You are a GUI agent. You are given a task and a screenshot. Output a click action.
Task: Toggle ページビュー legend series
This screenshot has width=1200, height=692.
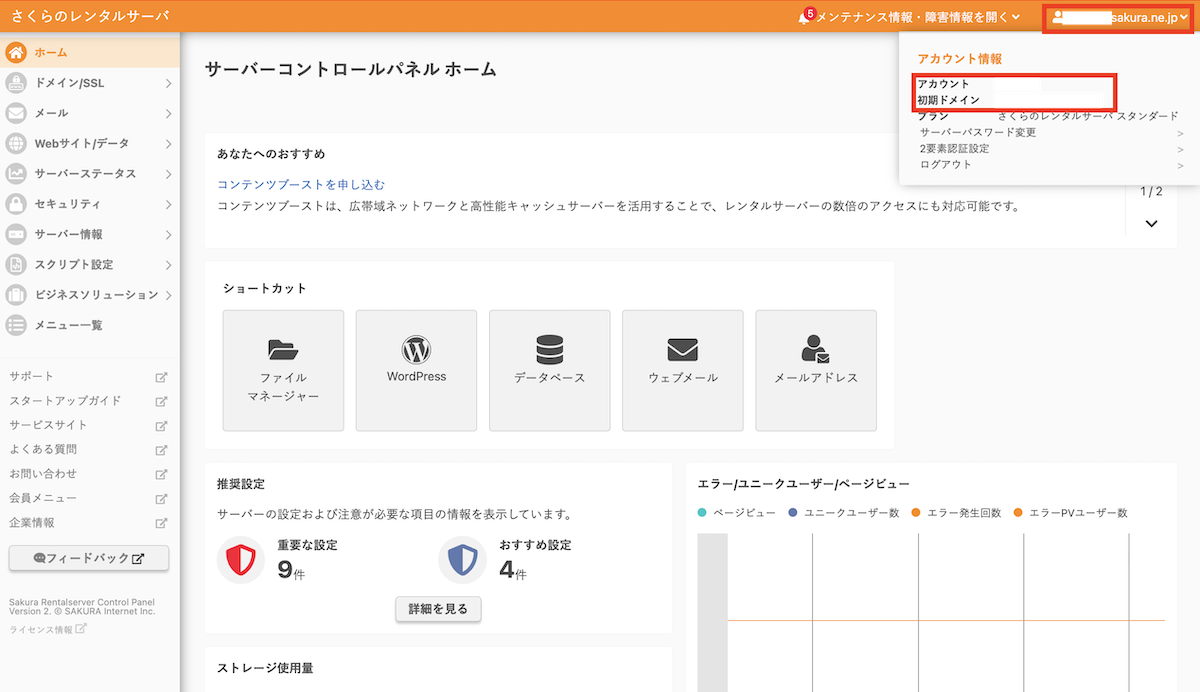pyautogui.click(x=736, y=513)
